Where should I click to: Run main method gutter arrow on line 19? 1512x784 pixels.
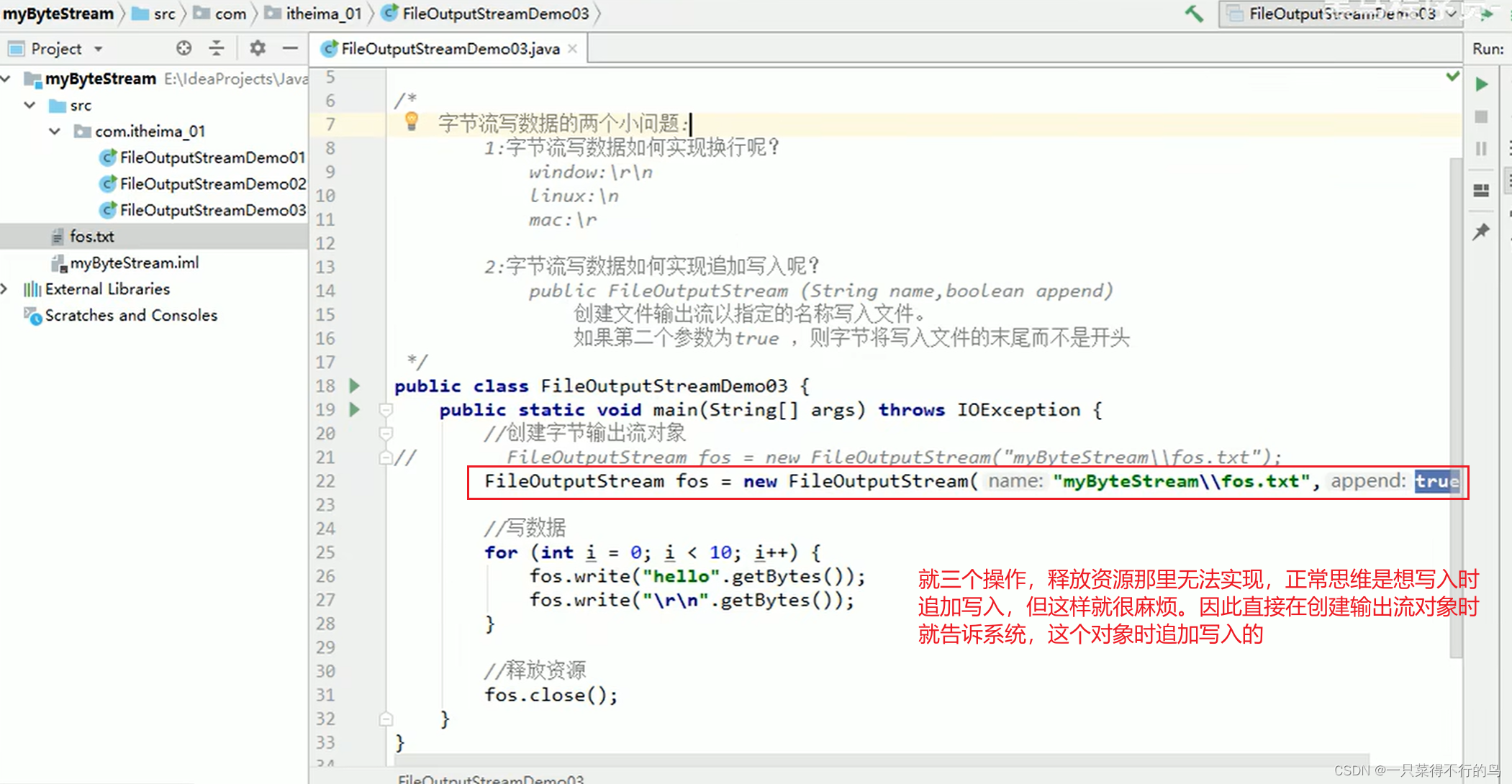click(x=355, y=409)
